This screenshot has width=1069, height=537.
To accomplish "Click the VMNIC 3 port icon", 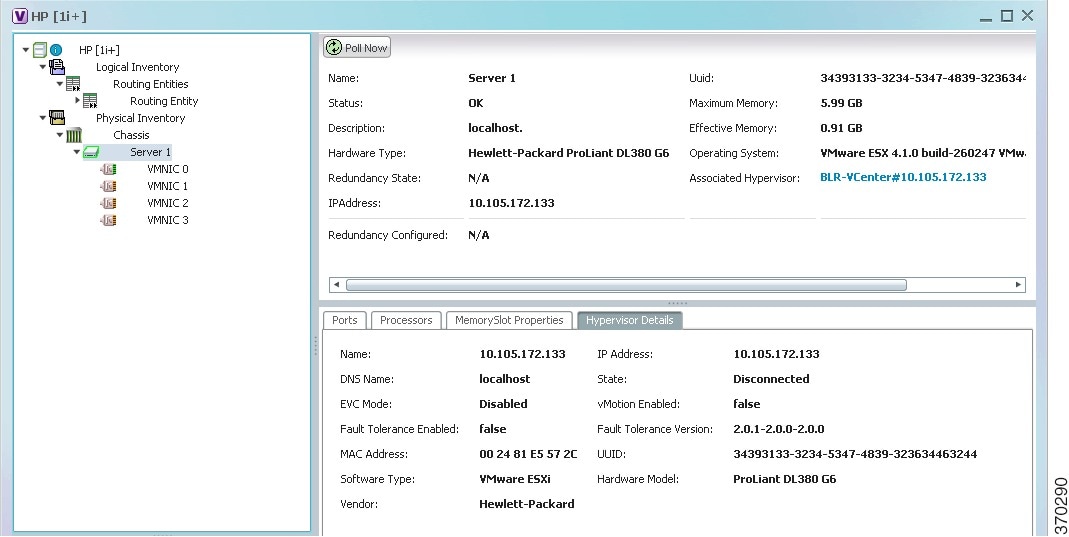I will tap(108, 220).
